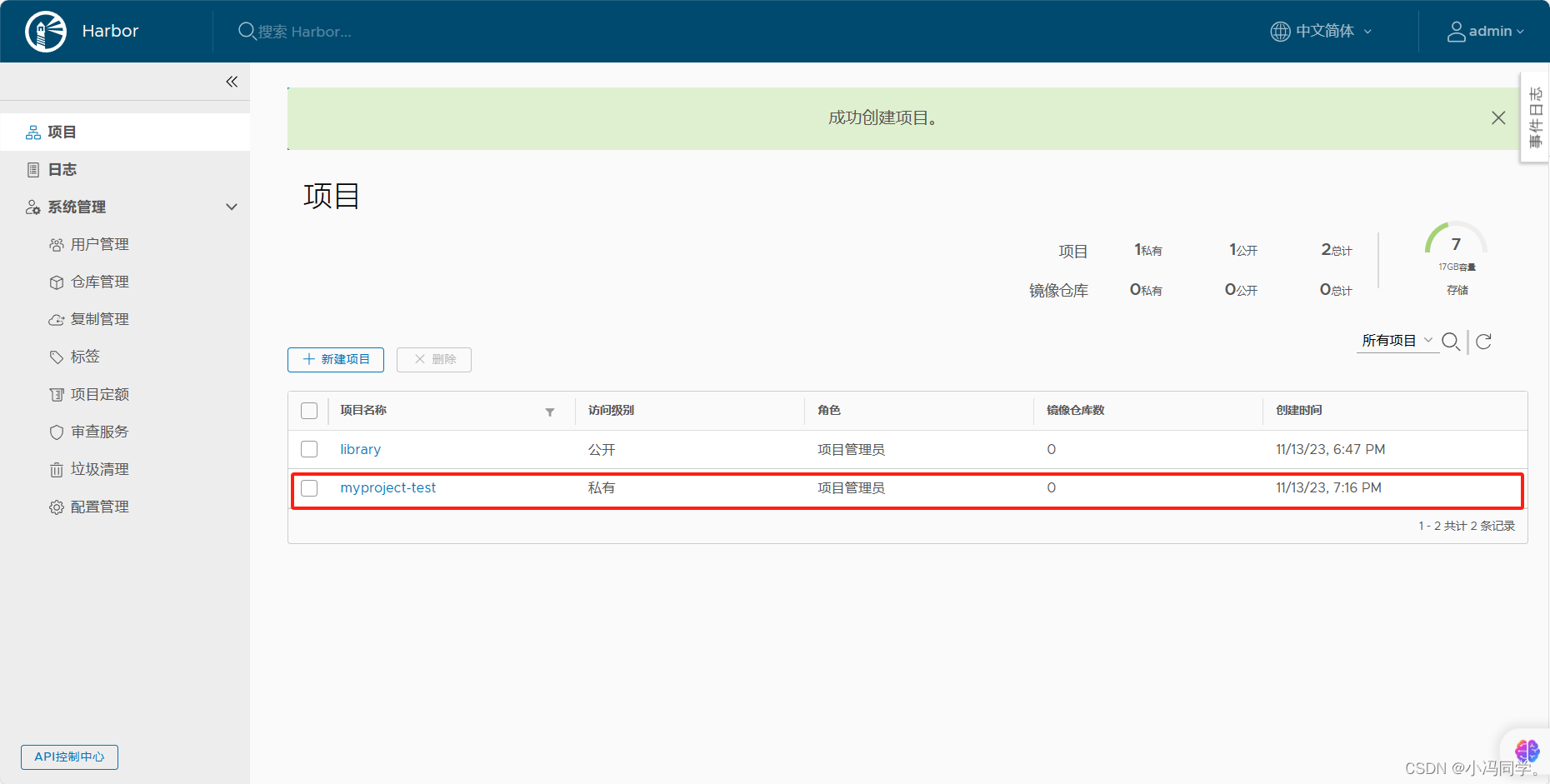Click the 仓库管理 cube icon

point(57,282)
